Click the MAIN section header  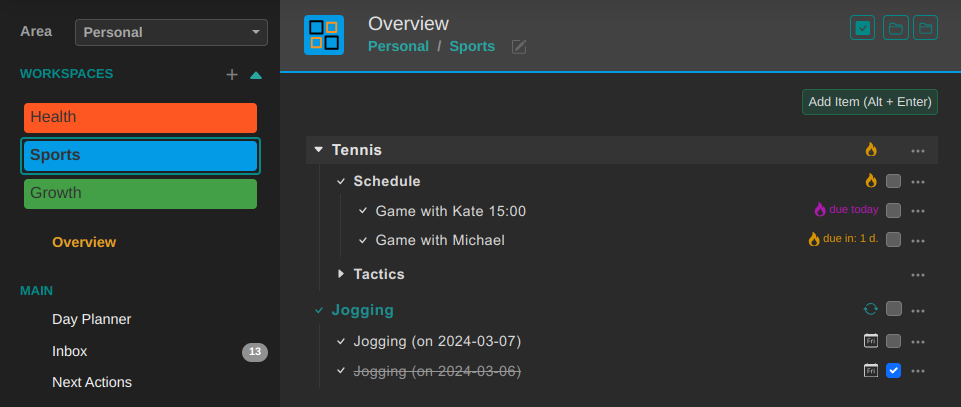click(36, 291)
